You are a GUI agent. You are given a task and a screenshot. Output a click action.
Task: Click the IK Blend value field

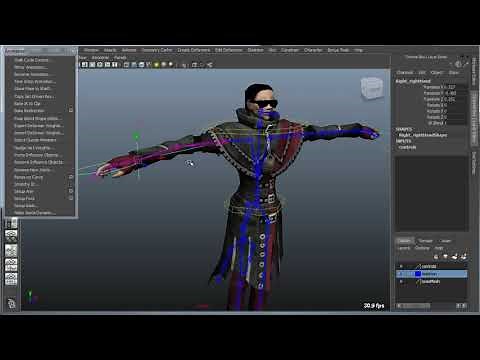tap(456, 123)
